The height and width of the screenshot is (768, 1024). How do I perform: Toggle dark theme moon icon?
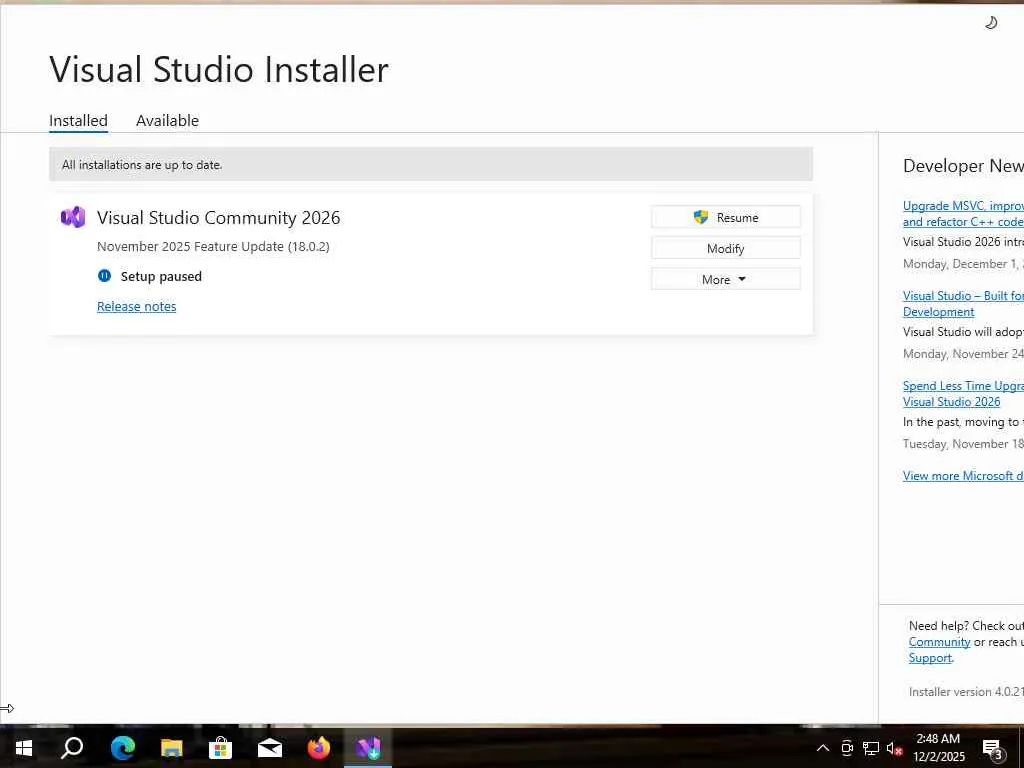[x=991, y=23]
